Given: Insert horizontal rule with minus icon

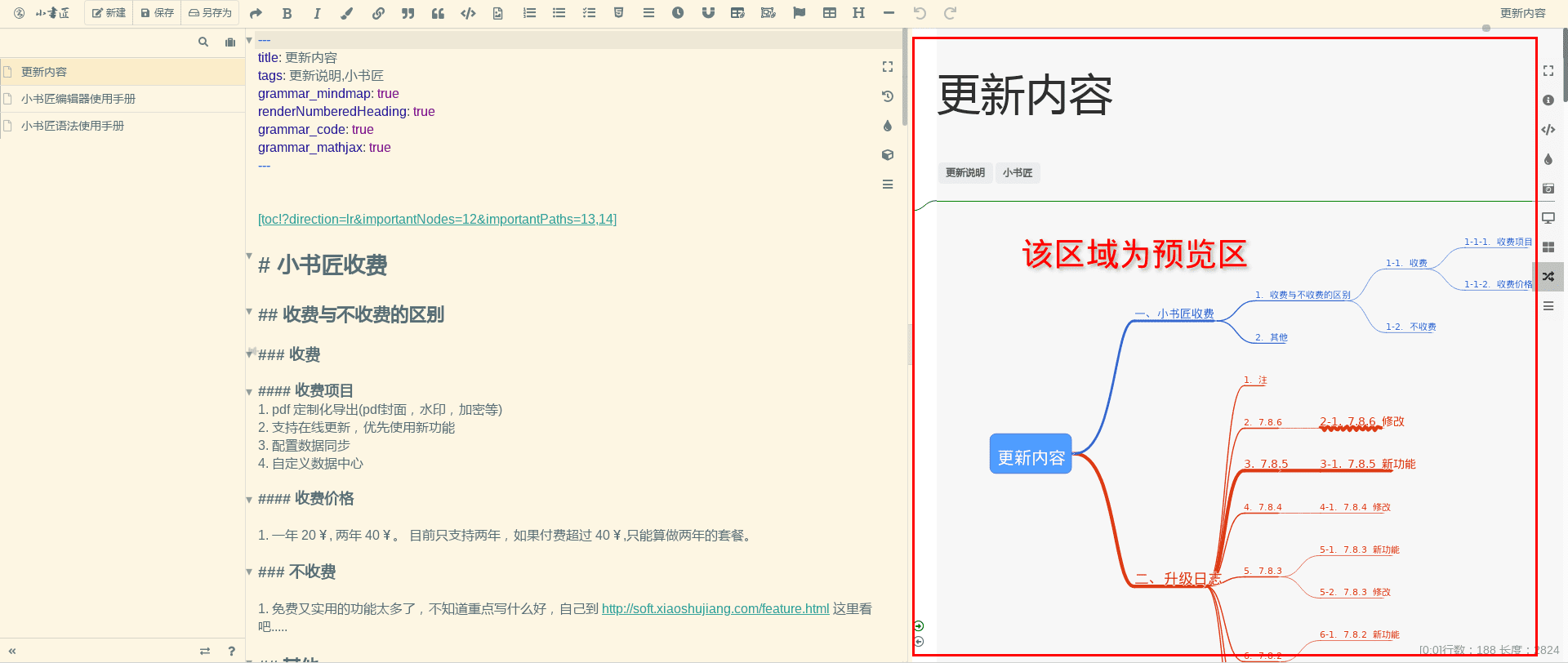Looking at the screenshot, I should click(889, 13).
